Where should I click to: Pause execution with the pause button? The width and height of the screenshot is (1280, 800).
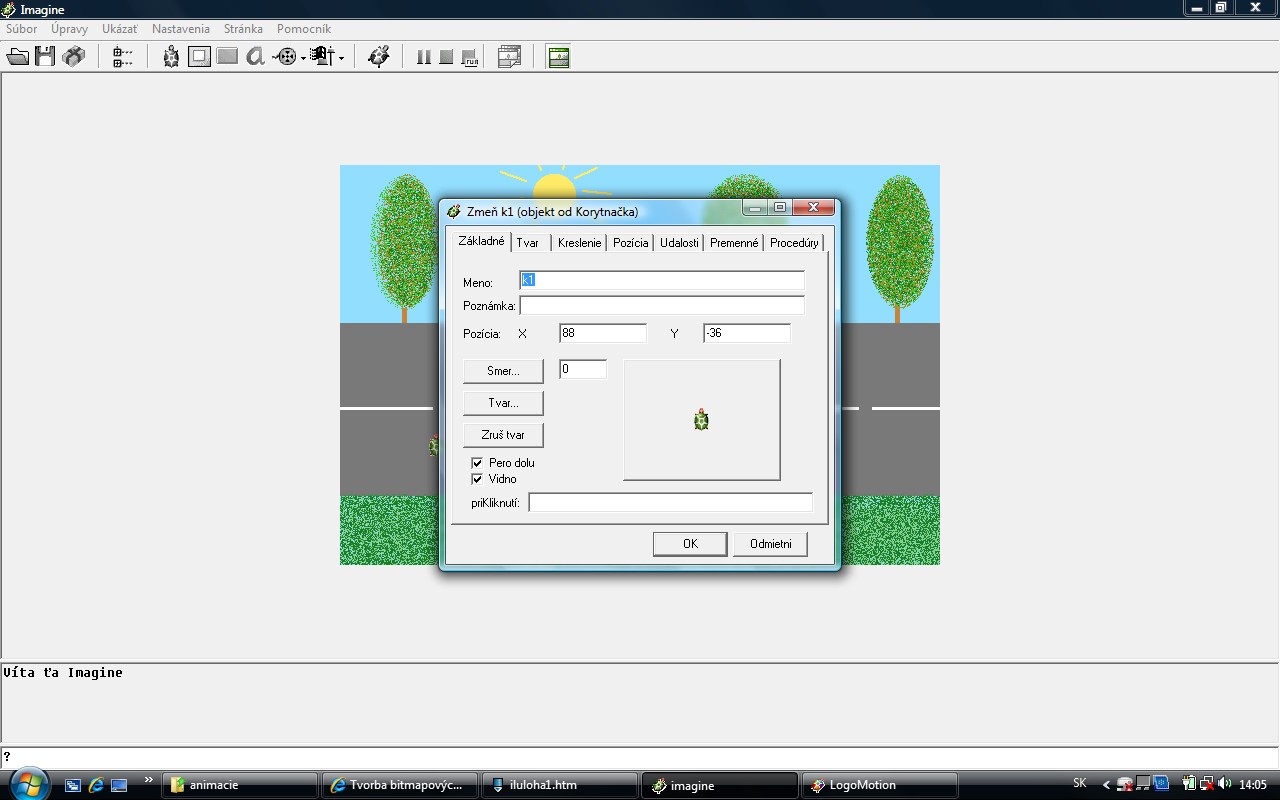click(424, 57)
